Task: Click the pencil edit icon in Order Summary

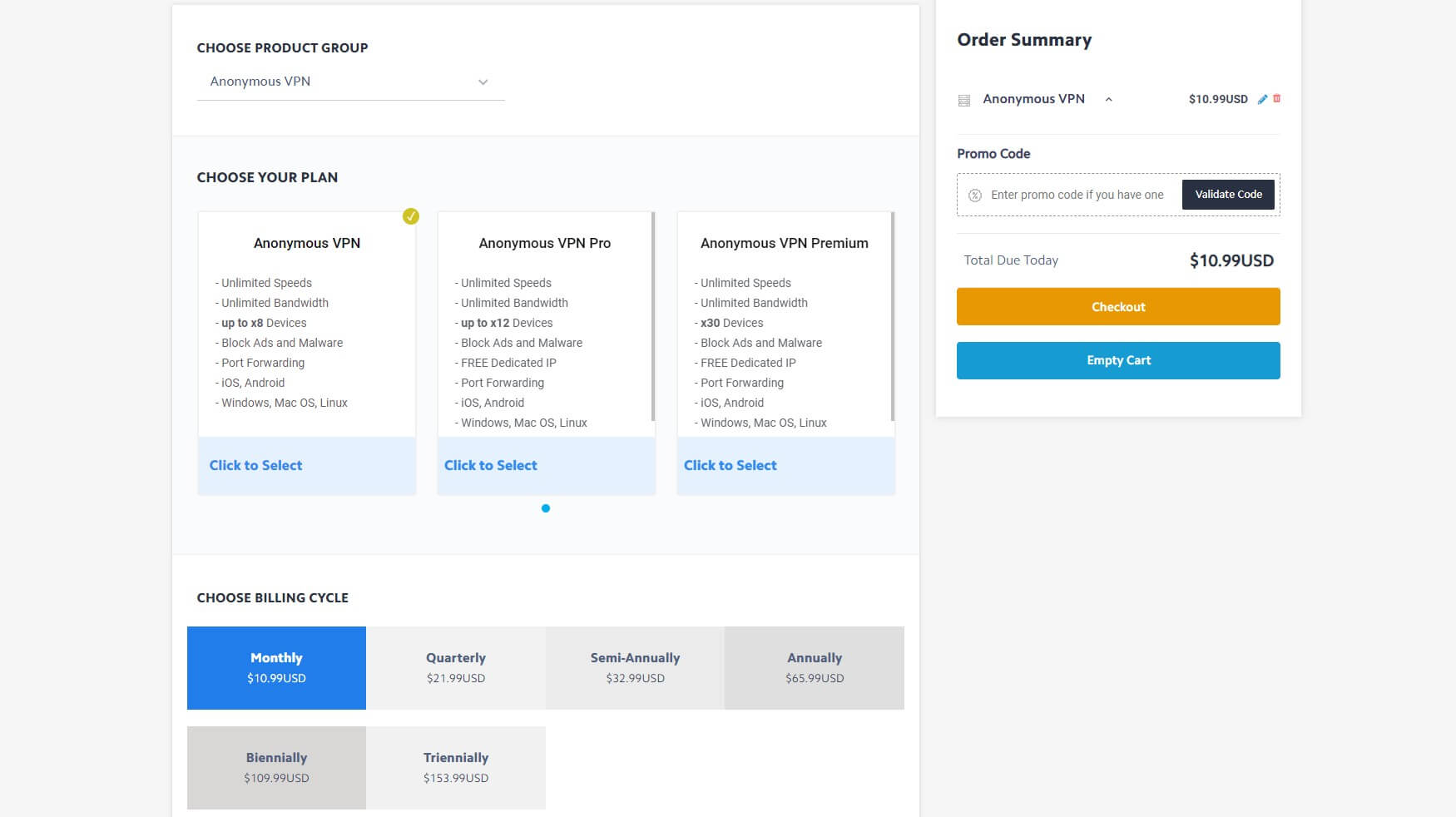Action: point(1262,99)
